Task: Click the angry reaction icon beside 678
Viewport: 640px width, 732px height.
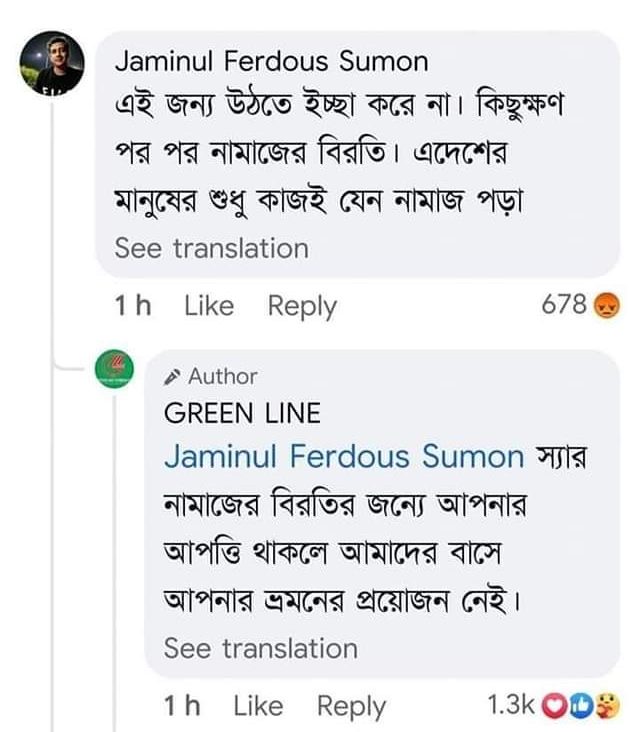Action: click(x=606, y=304)
